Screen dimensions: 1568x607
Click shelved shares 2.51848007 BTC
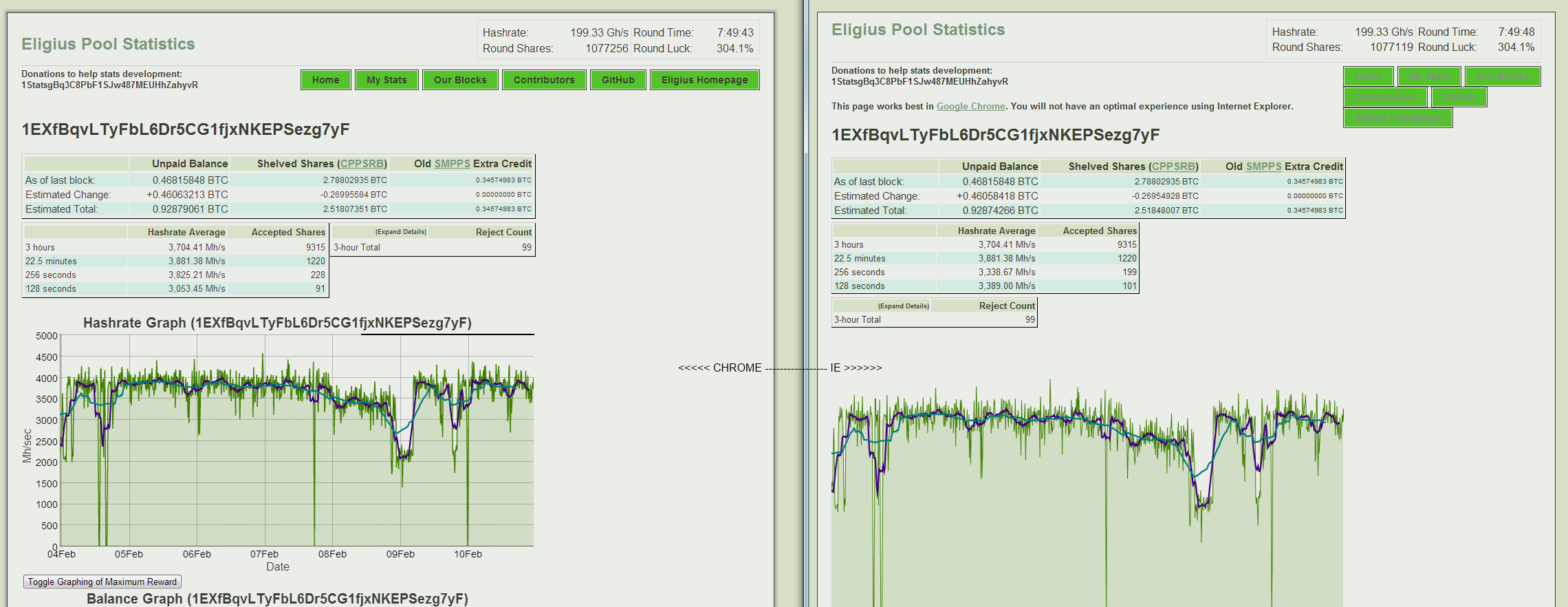coord(1166,211)
